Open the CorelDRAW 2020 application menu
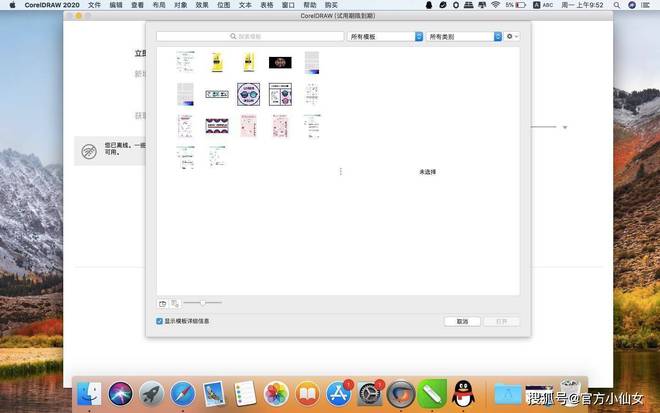 [x=52, y=5]
